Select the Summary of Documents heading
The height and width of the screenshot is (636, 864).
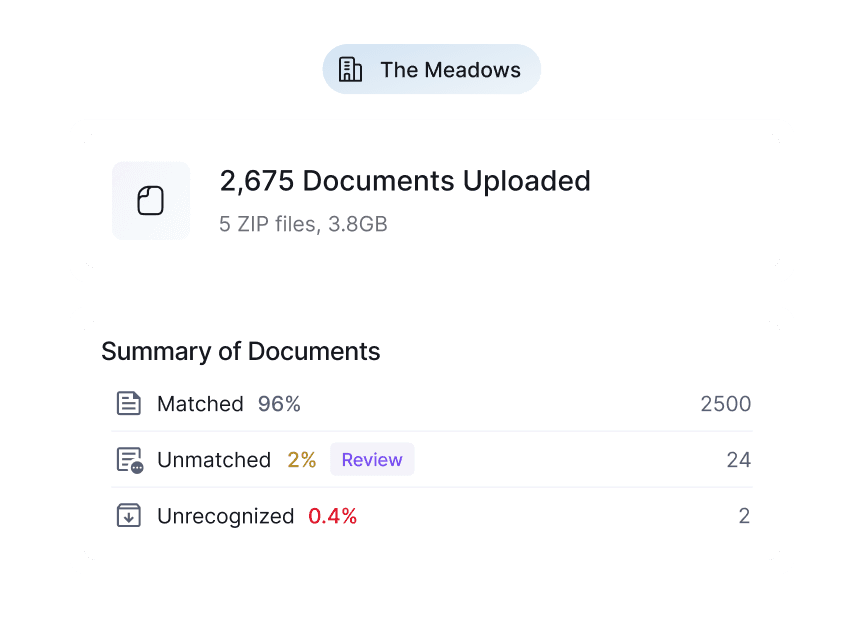(x=241, y=352)
